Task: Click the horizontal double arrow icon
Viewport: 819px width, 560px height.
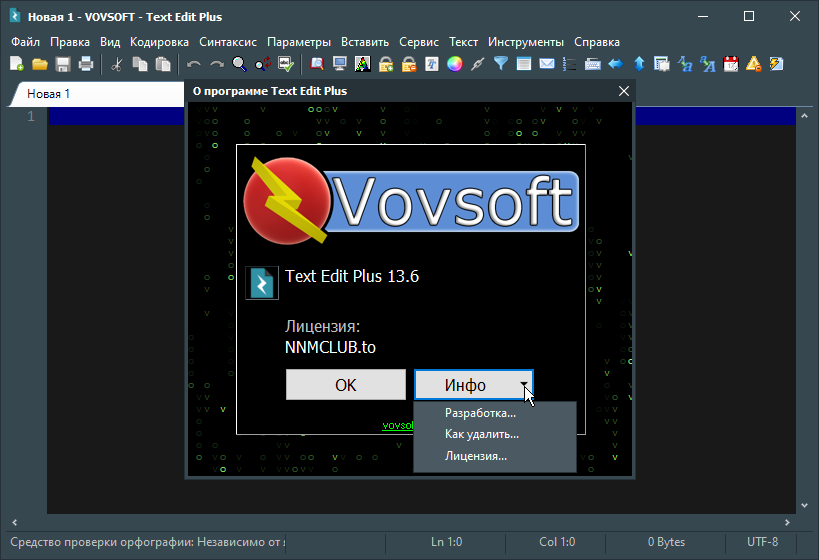Action: pos(616,64)
